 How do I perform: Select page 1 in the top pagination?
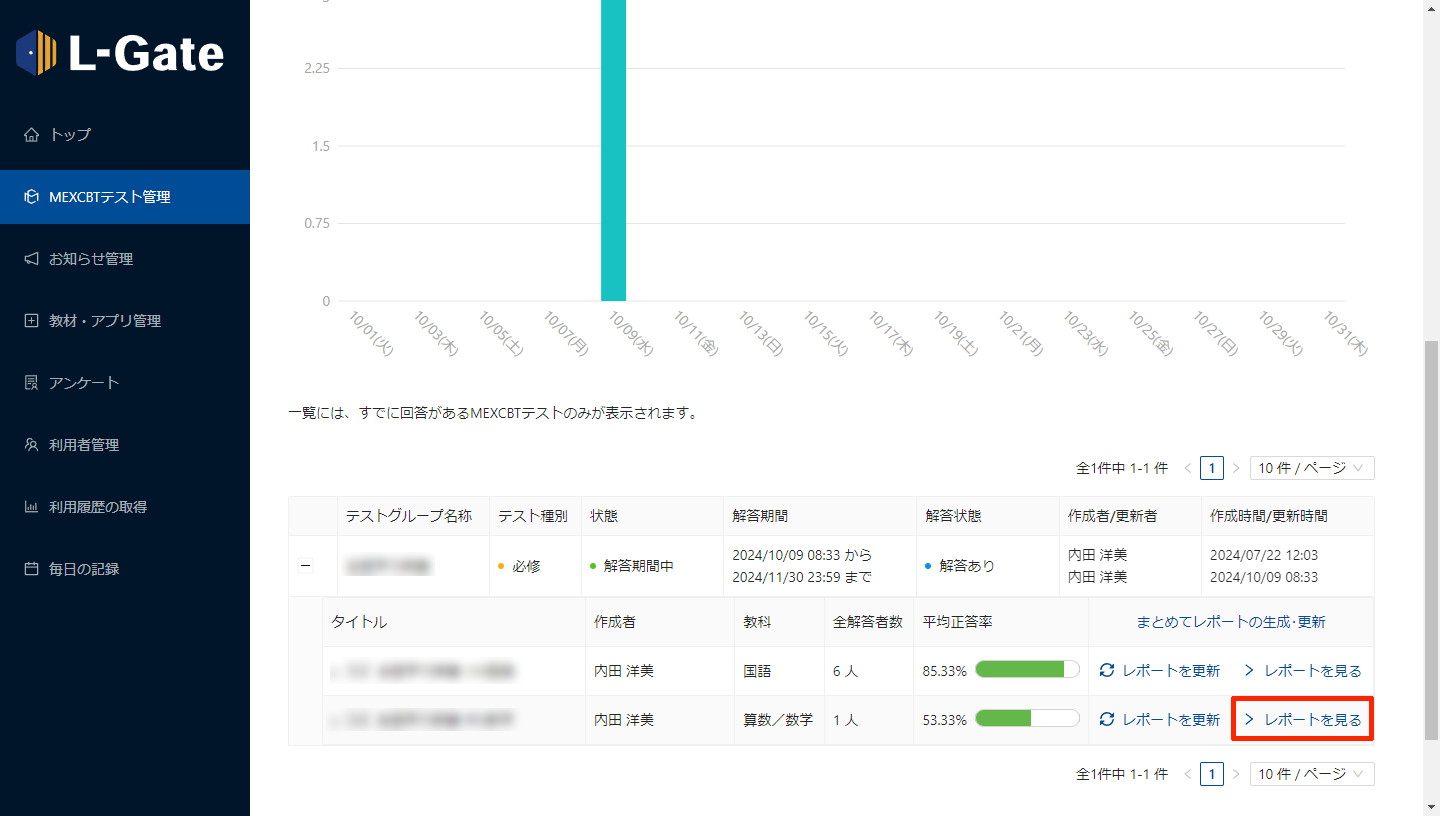(1211, 468)
